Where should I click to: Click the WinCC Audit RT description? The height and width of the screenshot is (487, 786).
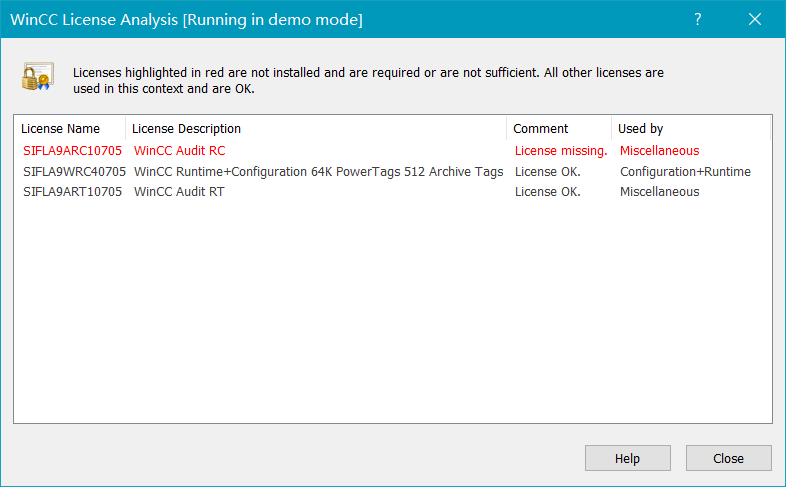tap(179, 192)
